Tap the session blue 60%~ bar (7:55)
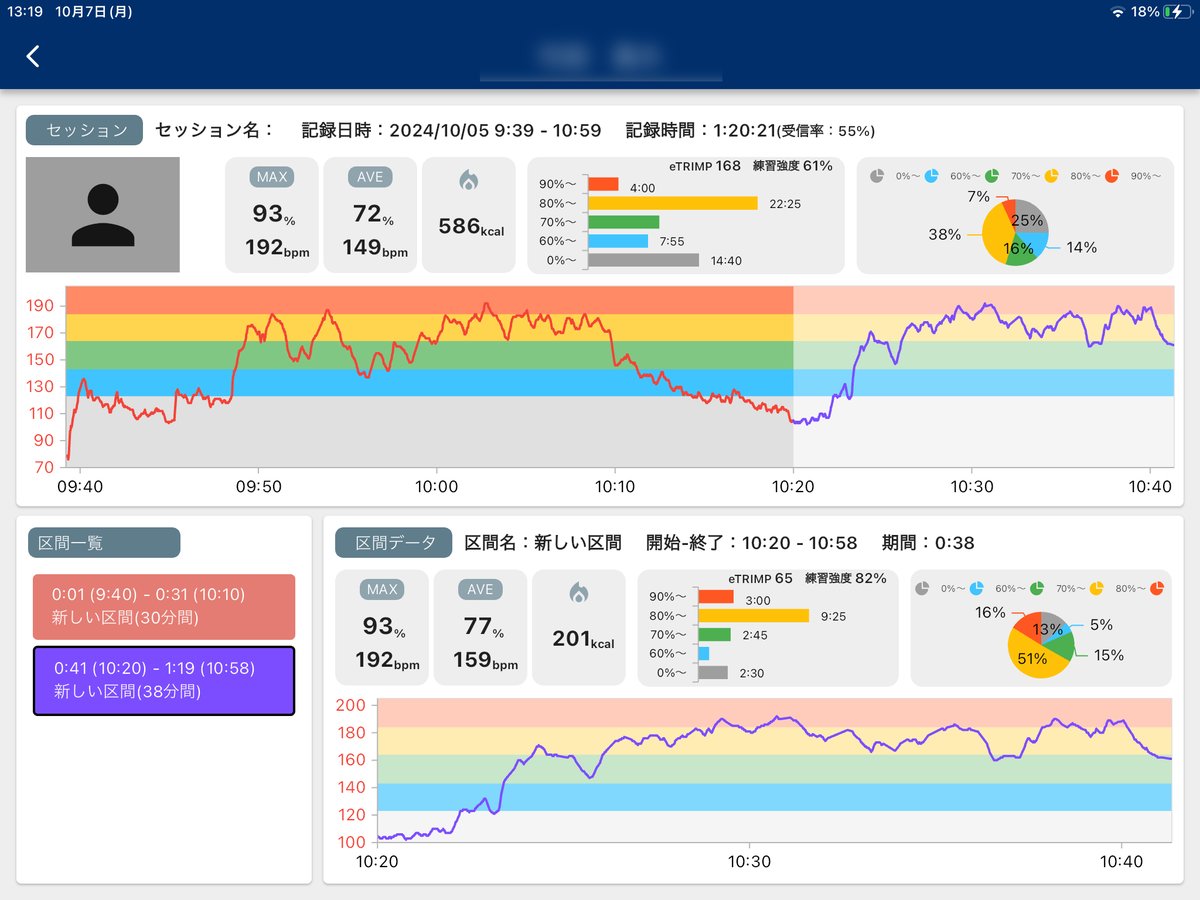Screen dimensions: 1200x900 (x=618, y=241)
